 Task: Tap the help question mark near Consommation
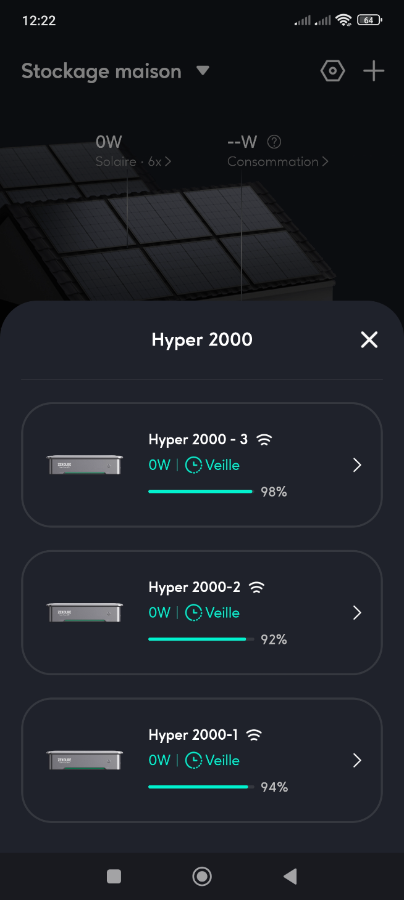pyautogui.click(x=275, y=141)
